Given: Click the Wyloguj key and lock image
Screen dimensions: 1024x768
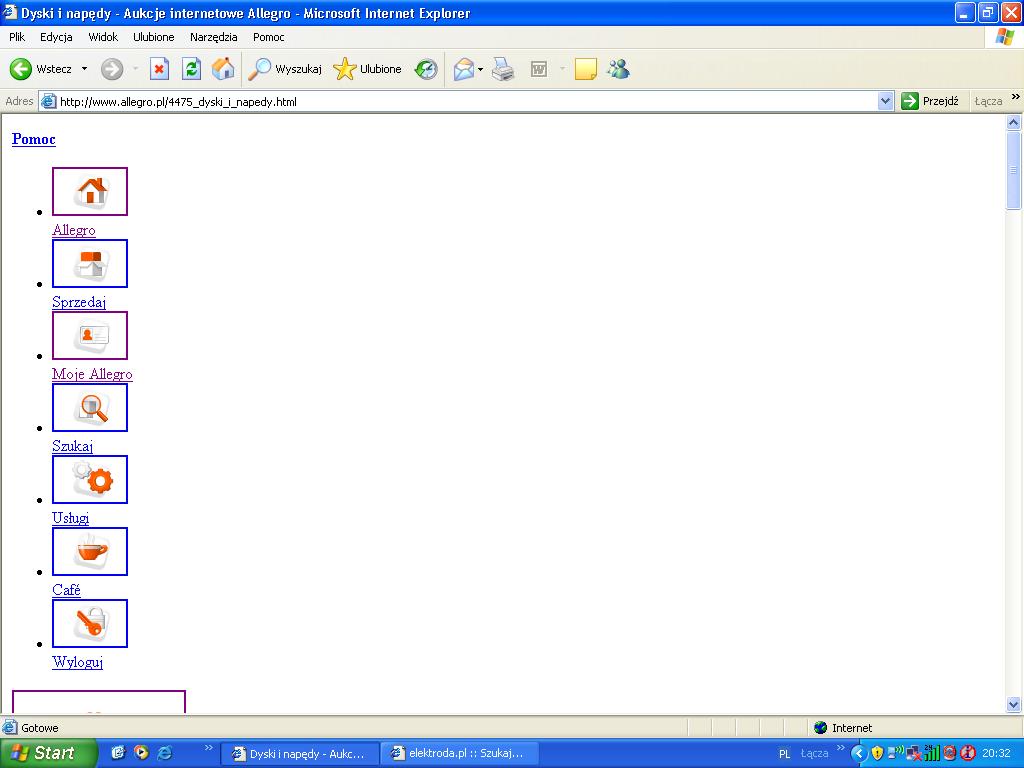Looking at the screenshot, I should (x=90, y=623).
